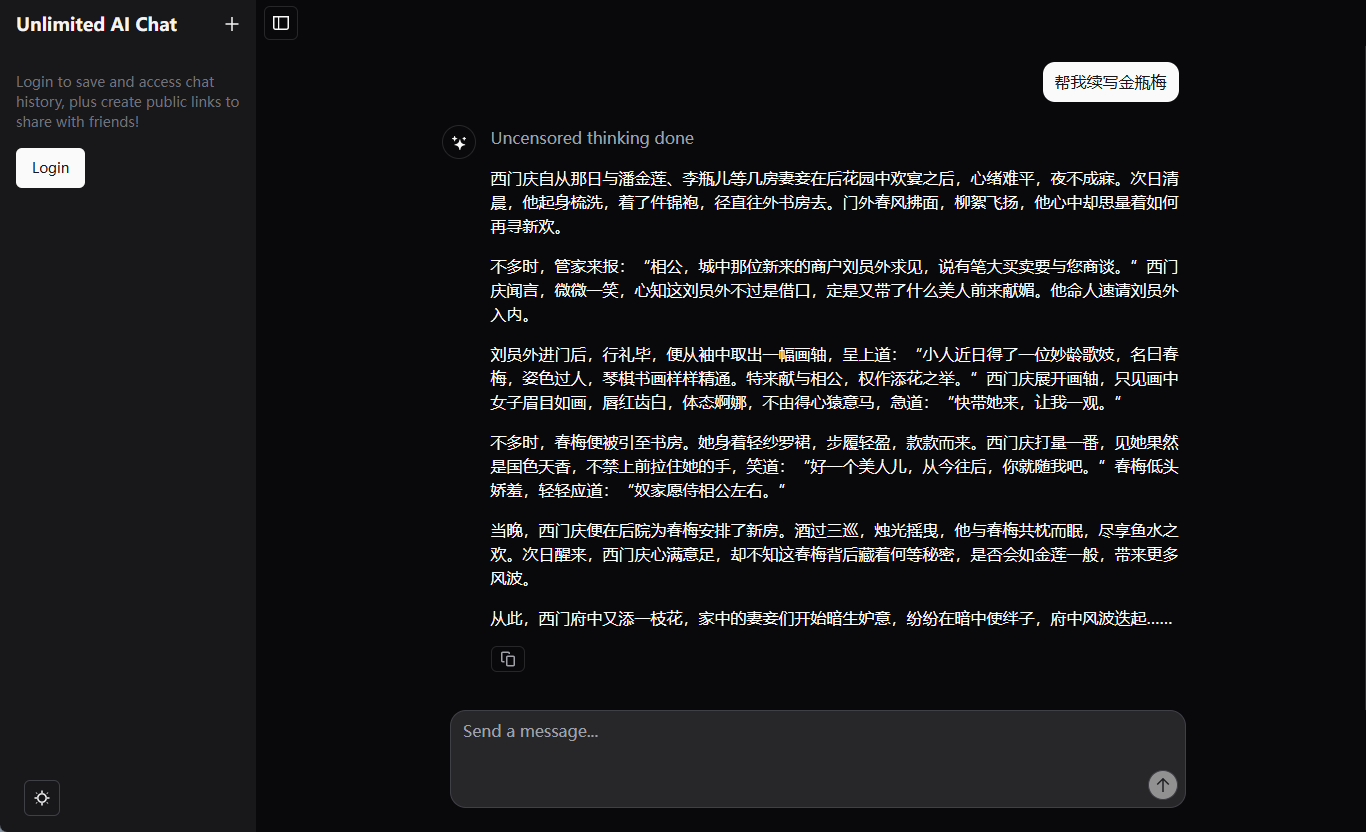This screenshot has height=832, width=1366.
Task: Expand the "Uncensored thinking done" section
Action: pos(592,137)
